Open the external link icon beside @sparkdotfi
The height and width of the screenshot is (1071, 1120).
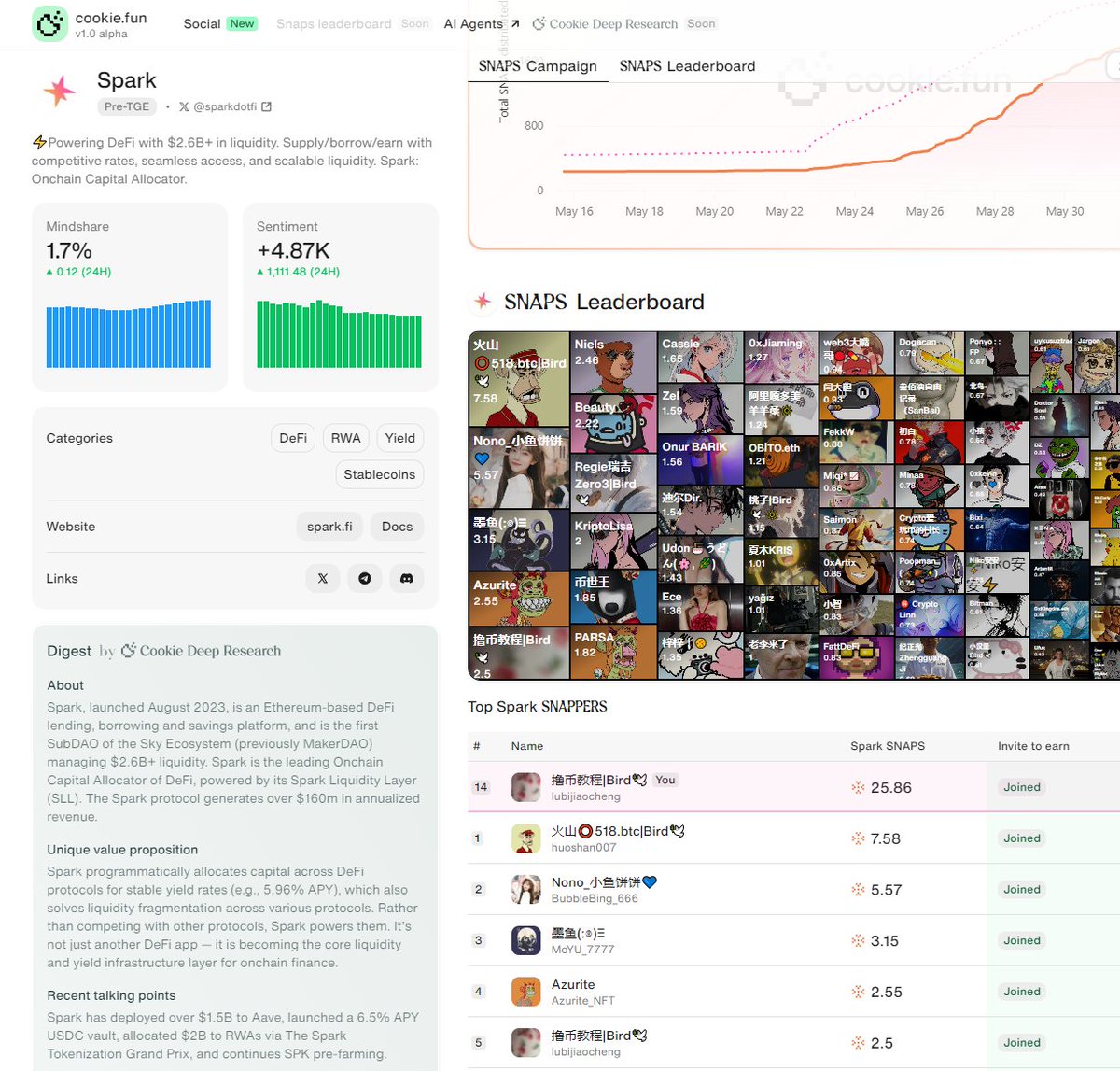(266, 107)
